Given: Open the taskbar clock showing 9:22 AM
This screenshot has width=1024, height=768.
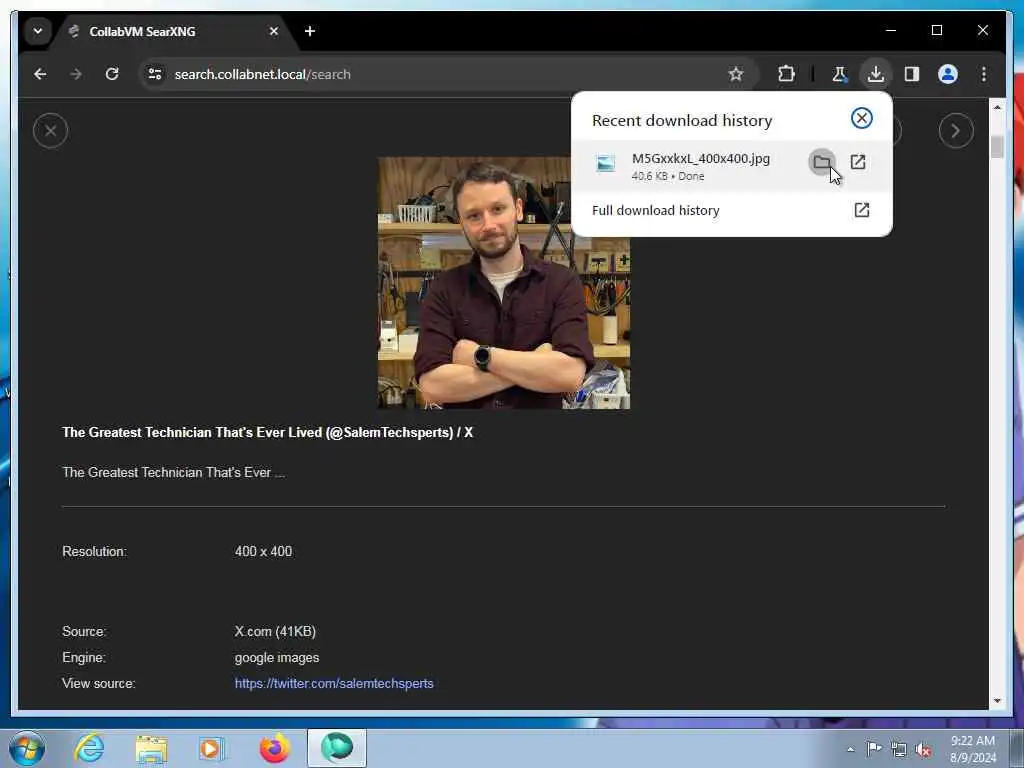Looking at the screenshot, I should click(973, 749).
